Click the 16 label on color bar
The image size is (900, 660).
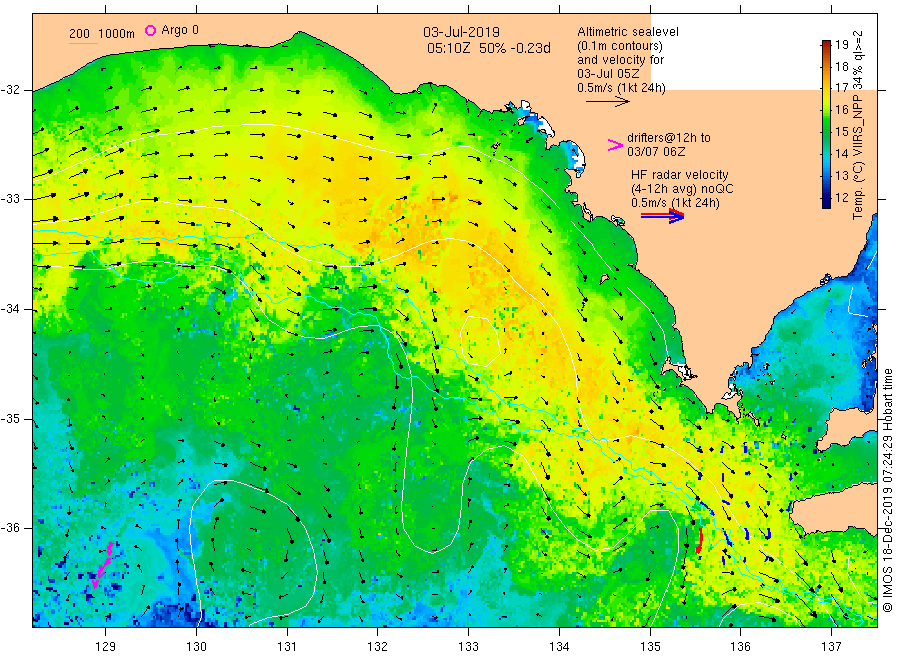841,110
